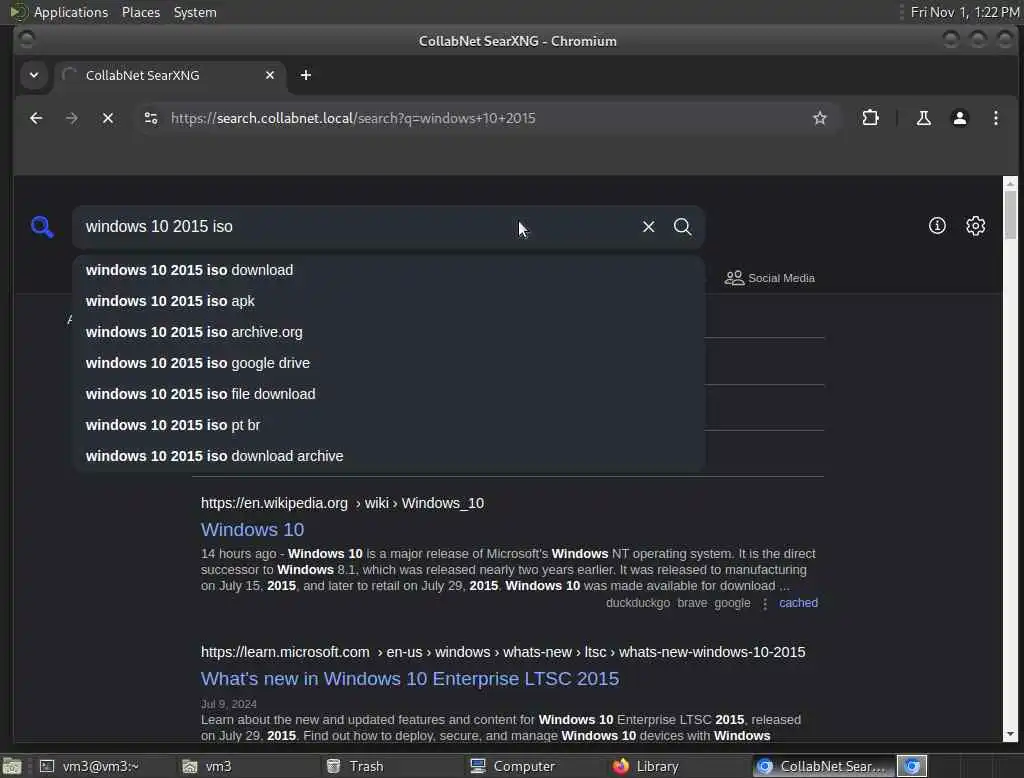Viewport: 1024px width, 778px height.
Task: Click the scrollbar up arrow
Action: tap(1010, 184)
